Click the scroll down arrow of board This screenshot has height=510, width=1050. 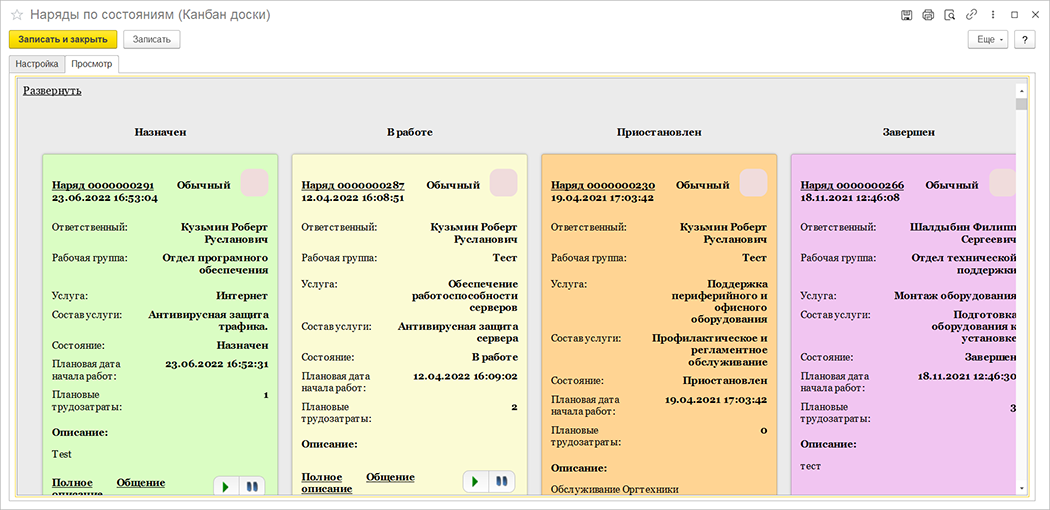click(x=1021, y=487)
